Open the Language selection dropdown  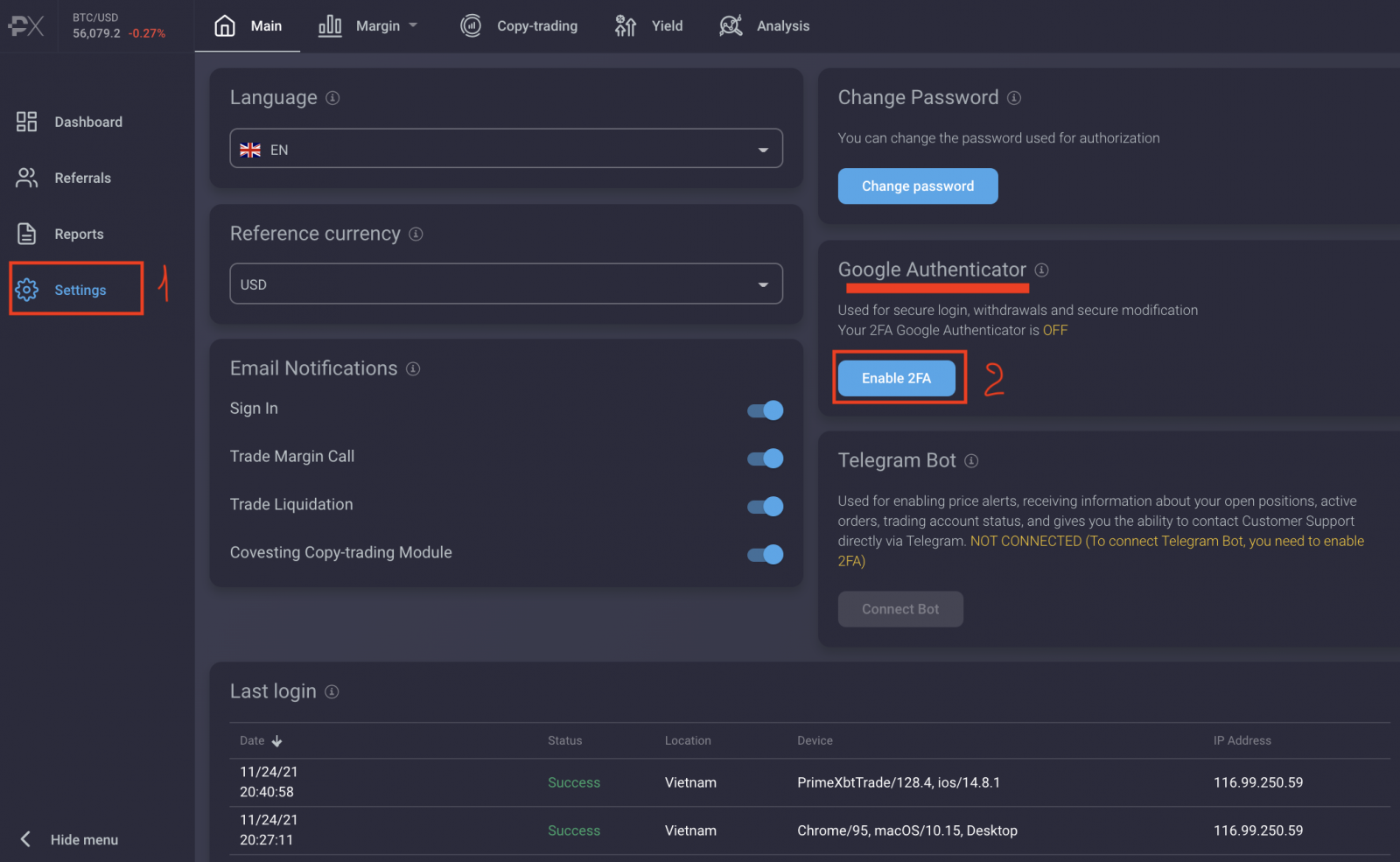(506, 149)
